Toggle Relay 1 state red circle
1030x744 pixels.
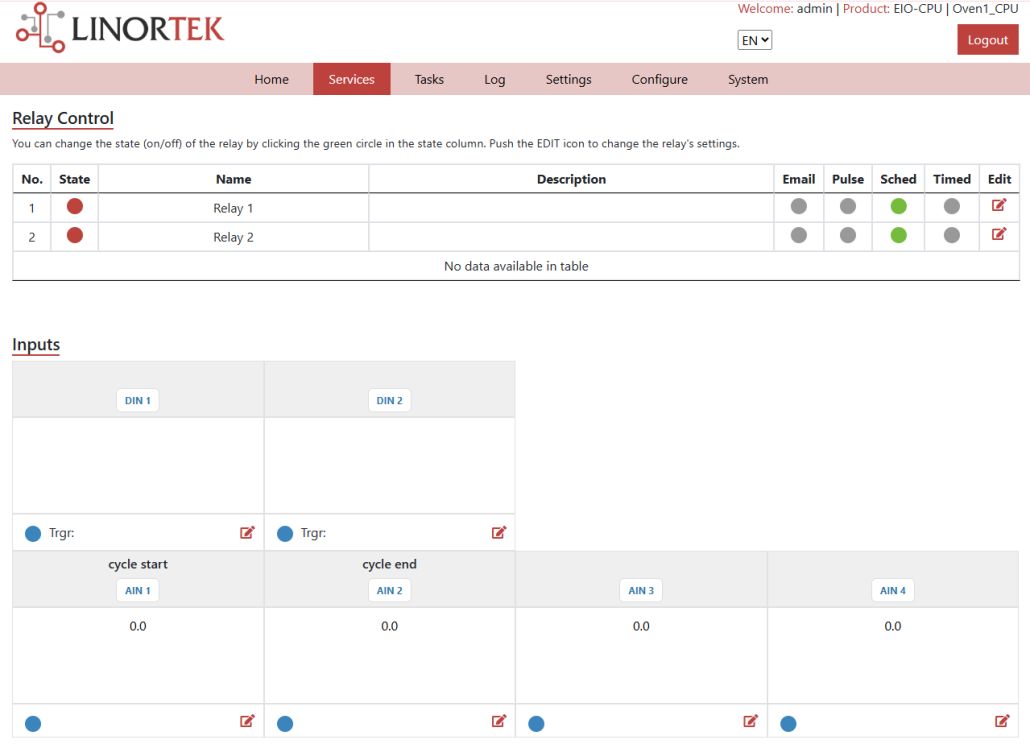[x=75, y=206]
